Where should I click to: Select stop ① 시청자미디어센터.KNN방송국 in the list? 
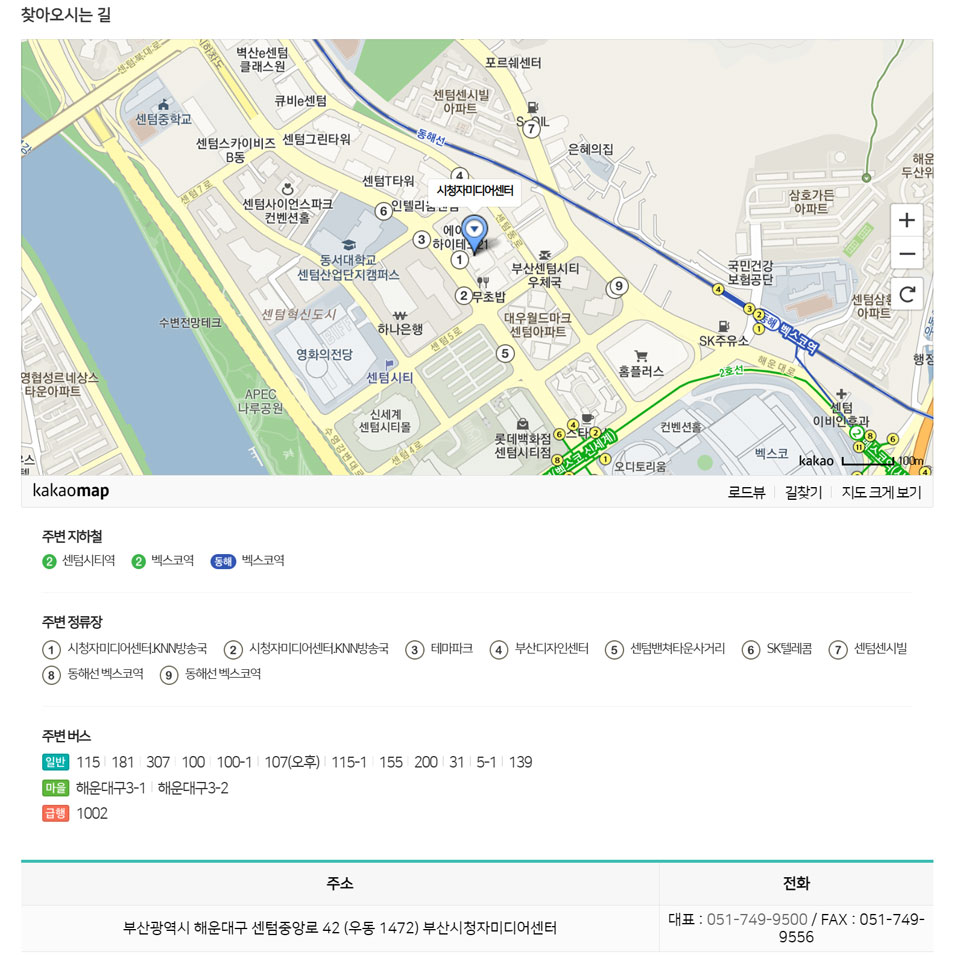pos(125,649)
